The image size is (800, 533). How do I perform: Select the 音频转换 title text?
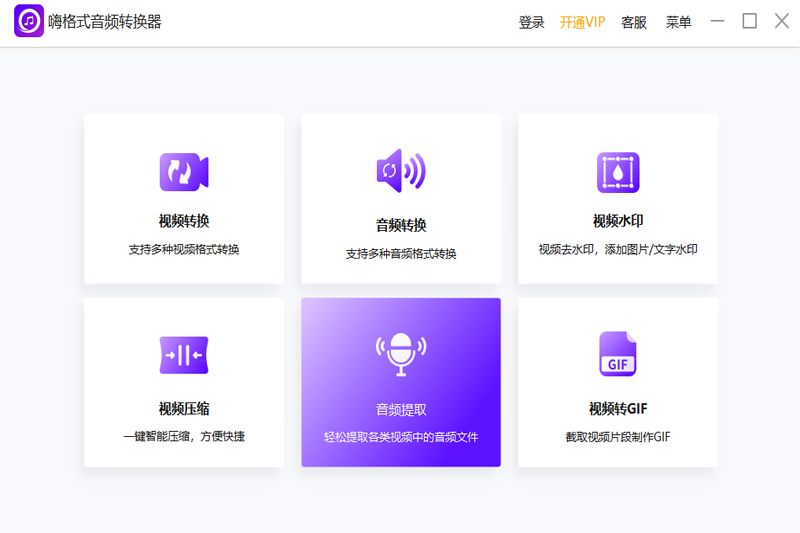tap(400, 225)
